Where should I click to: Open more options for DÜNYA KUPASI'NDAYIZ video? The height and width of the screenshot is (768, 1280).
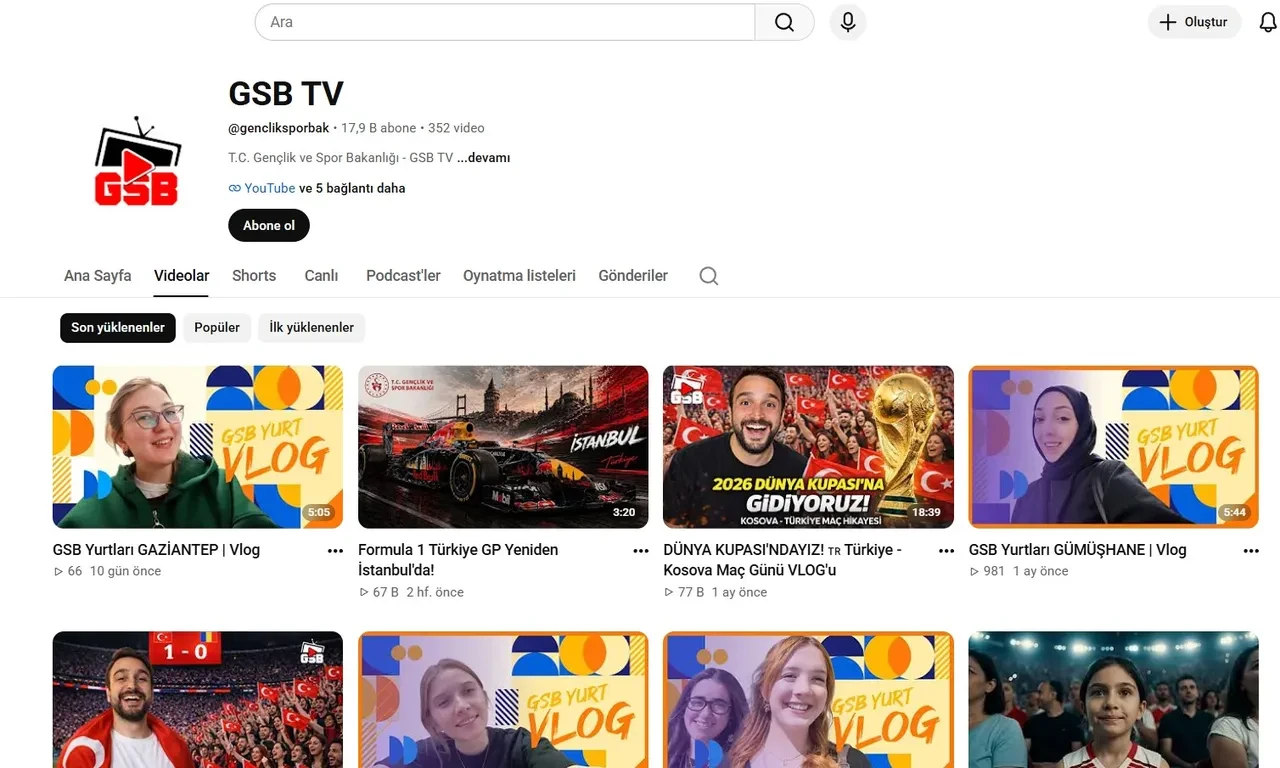coord(946,551)
